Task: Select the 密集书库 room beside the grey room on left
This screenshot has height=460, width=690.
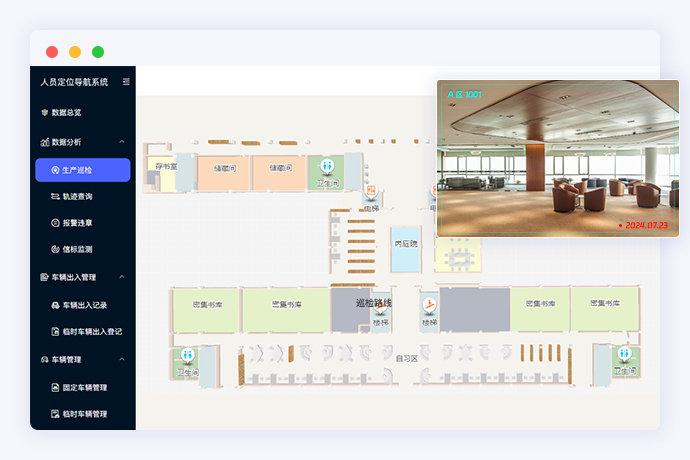Action: (x=286, y=310)
